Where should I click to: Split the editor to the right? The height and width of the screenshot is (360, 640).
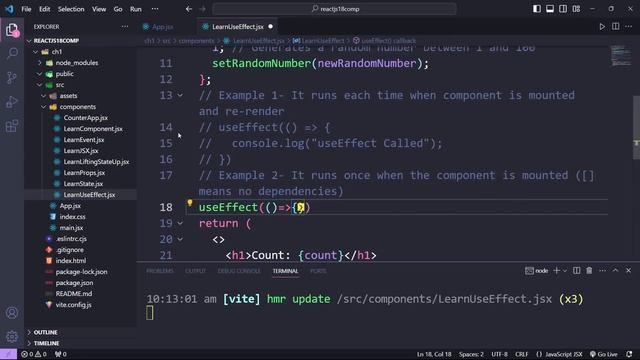616,27
